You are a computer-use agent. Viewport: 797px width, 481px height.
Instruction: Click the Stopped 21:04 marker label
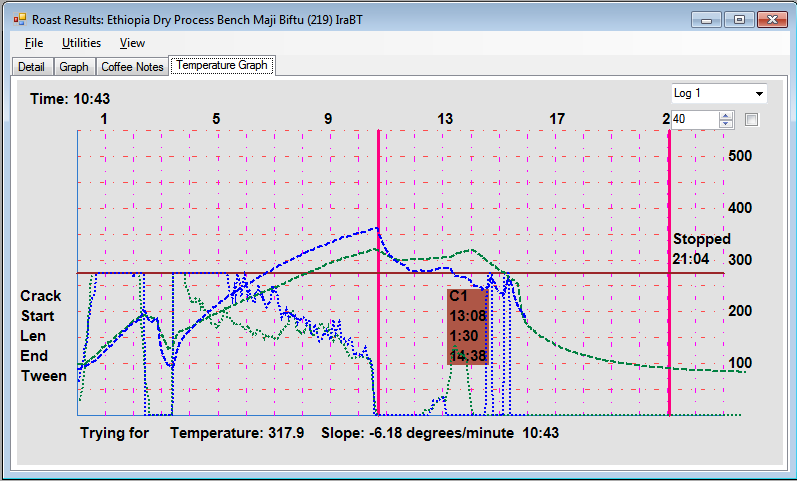coord(701,249)
